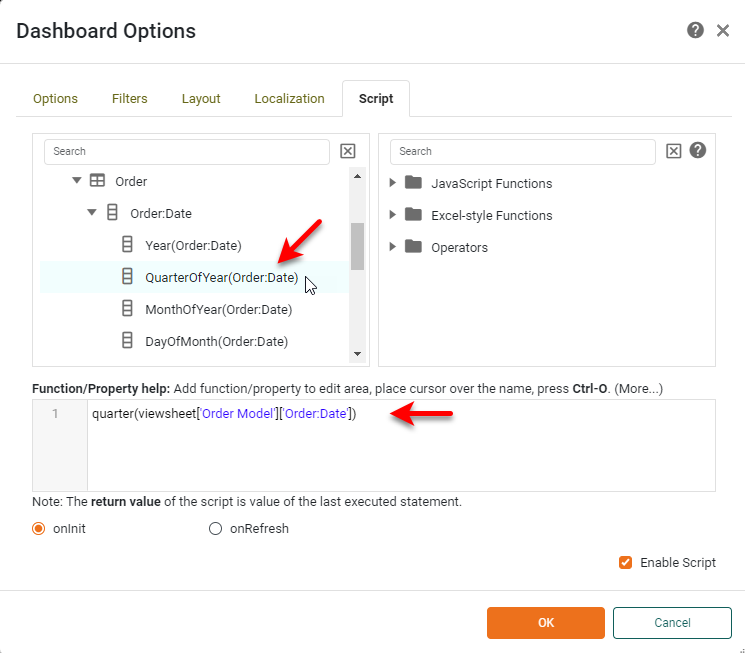The height and width of the screenshot is (653, 745).
Task: Clear the left tree search box
Action: [348, 151]
